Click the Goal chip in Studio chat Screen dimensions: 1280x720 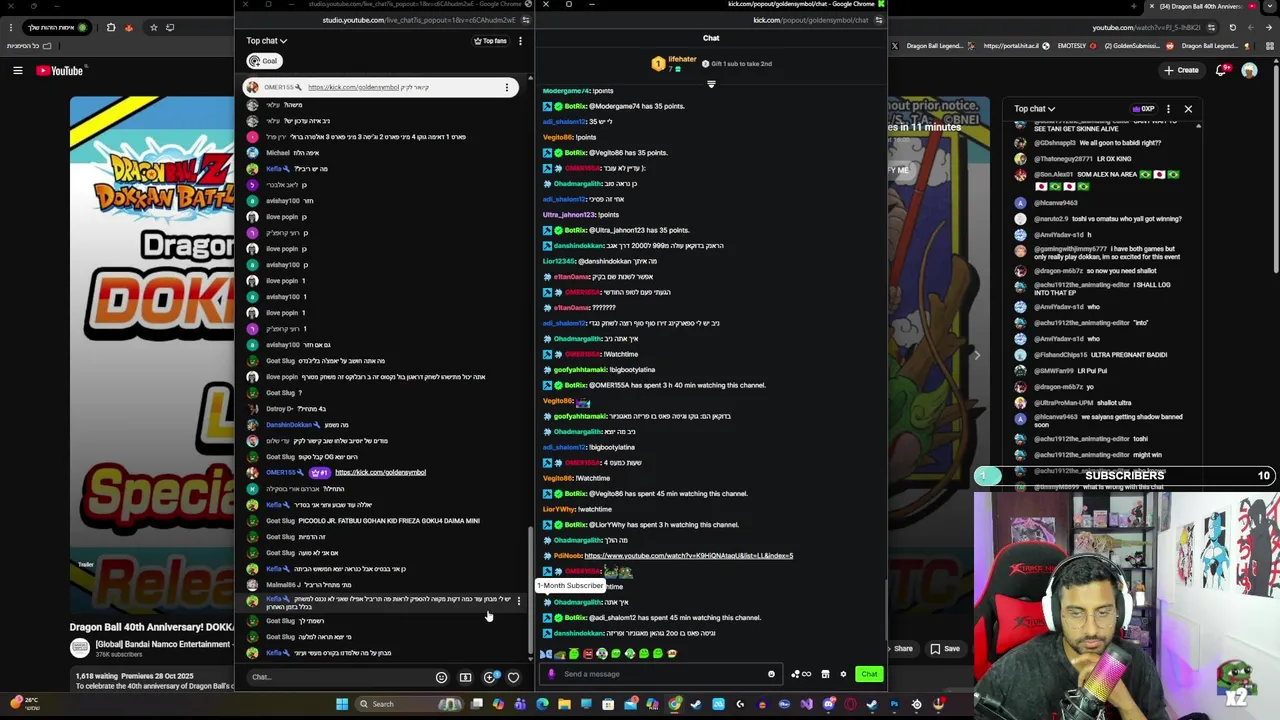tap(263, 61)
